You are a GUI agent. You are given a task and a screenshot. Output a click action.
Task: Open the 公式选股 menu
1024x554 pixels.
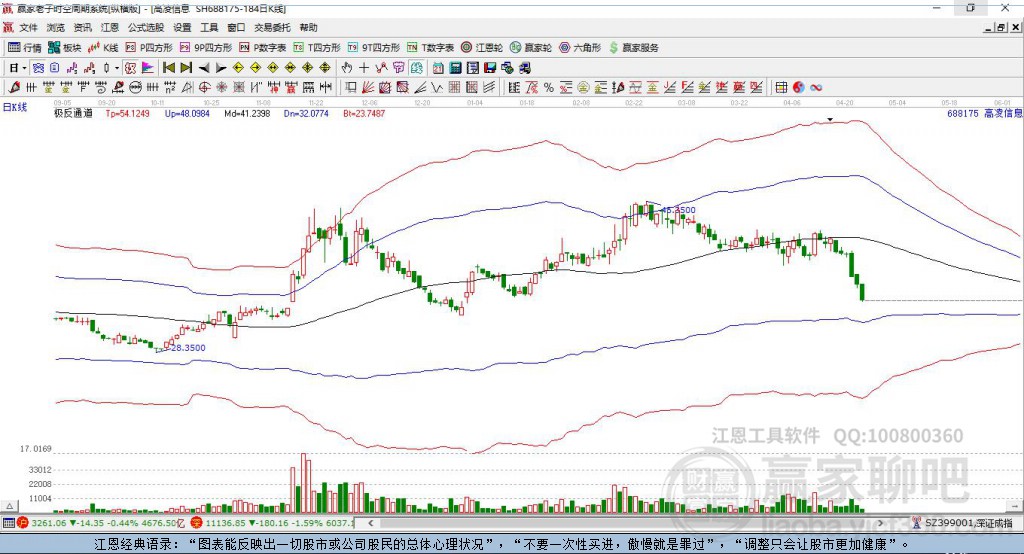point(146,27)
